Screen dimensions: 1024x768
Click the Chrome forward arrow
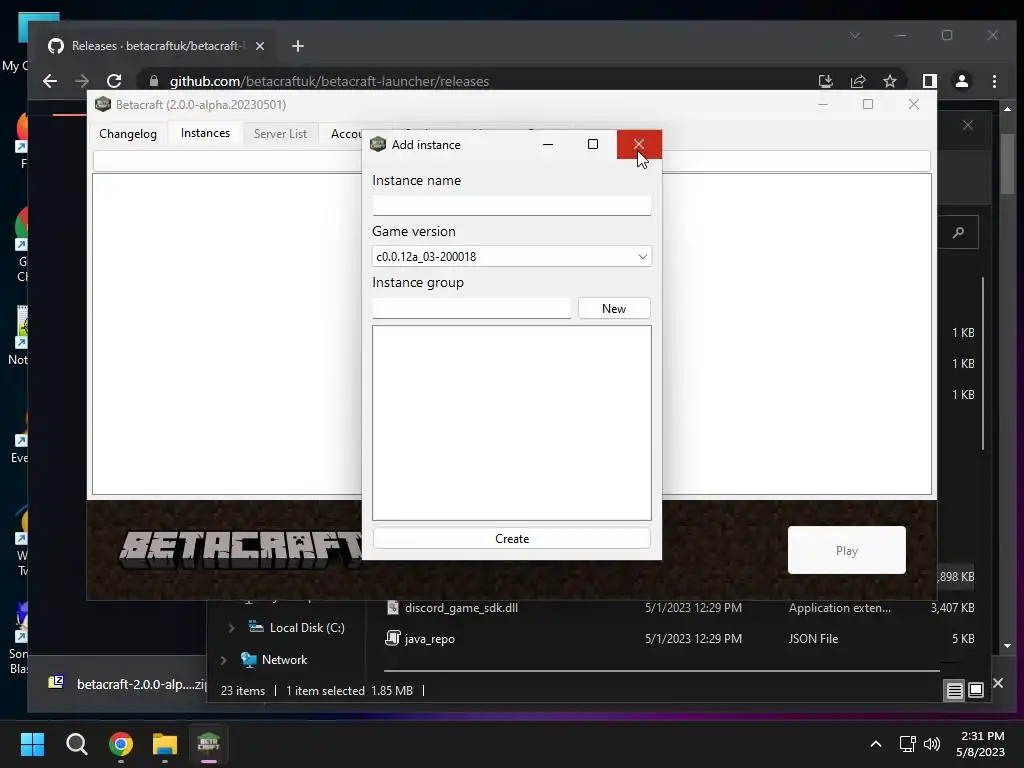(82, 81)
